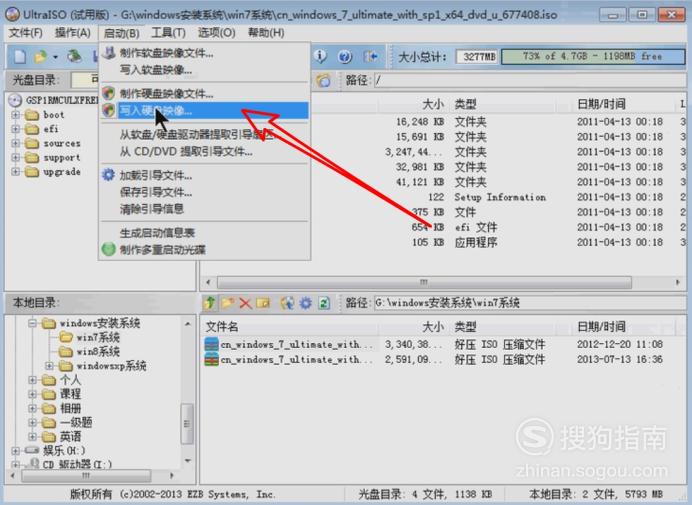Click the Open file folder toolbar icon
Screen dimensions: 692x505
coord(41,57)
